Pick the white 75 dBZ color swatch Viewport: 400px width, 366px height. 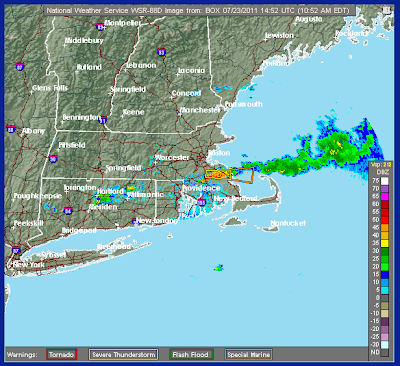coord(385,181)
